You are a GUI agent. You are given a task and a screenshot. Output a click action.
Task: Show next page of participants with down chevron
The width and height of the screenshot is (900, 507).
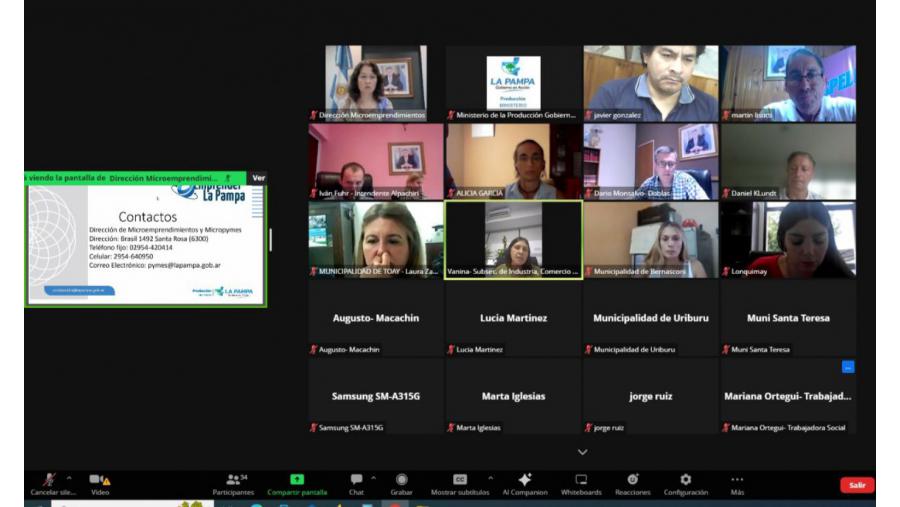click(582, 452)
